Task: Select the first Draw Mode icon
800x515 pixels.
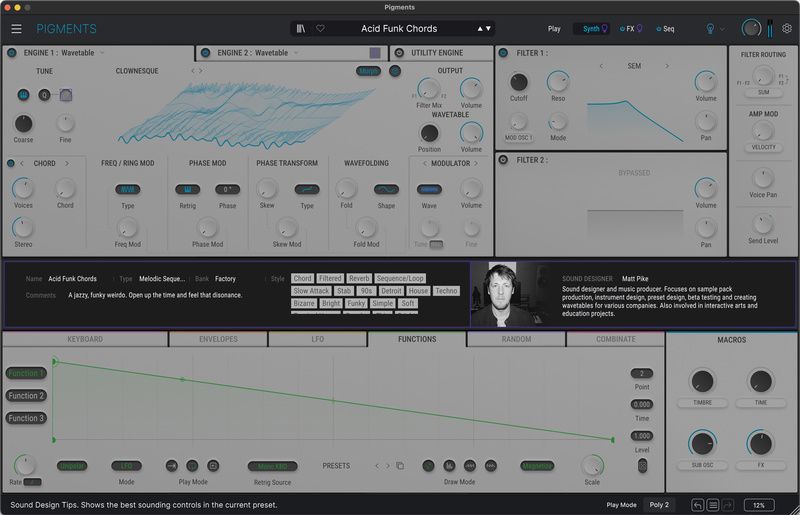Action: coord(429,465)
